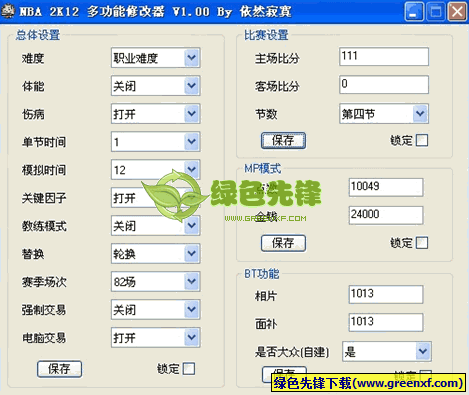Image resolution: width=469 pixels, height=395 pixels.
Task: Open the 模拟时间 dropdown
Action: [x=192, y=169]
